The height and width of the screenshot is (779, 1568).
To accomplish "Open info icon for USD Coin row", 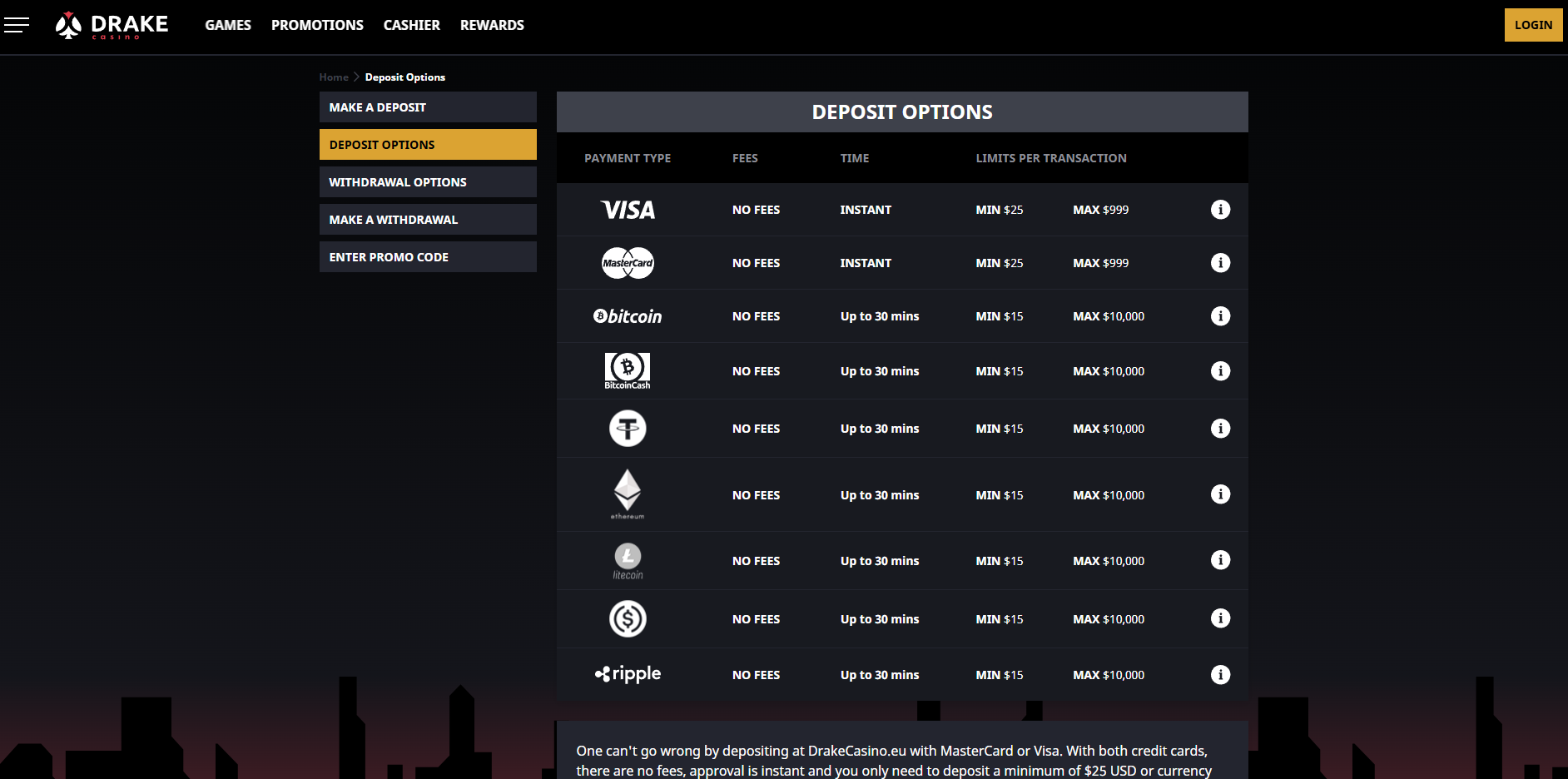I will [x=1220, y=618].
